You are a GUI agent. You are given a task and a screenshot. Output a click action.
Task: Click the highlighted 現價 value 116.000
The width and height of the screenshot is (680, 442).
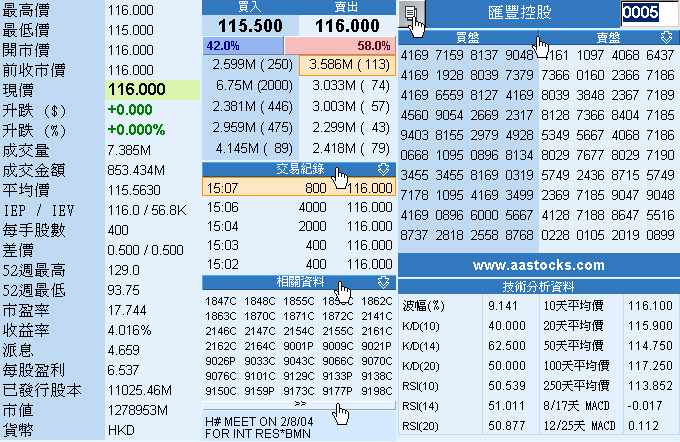pos(137,89)
